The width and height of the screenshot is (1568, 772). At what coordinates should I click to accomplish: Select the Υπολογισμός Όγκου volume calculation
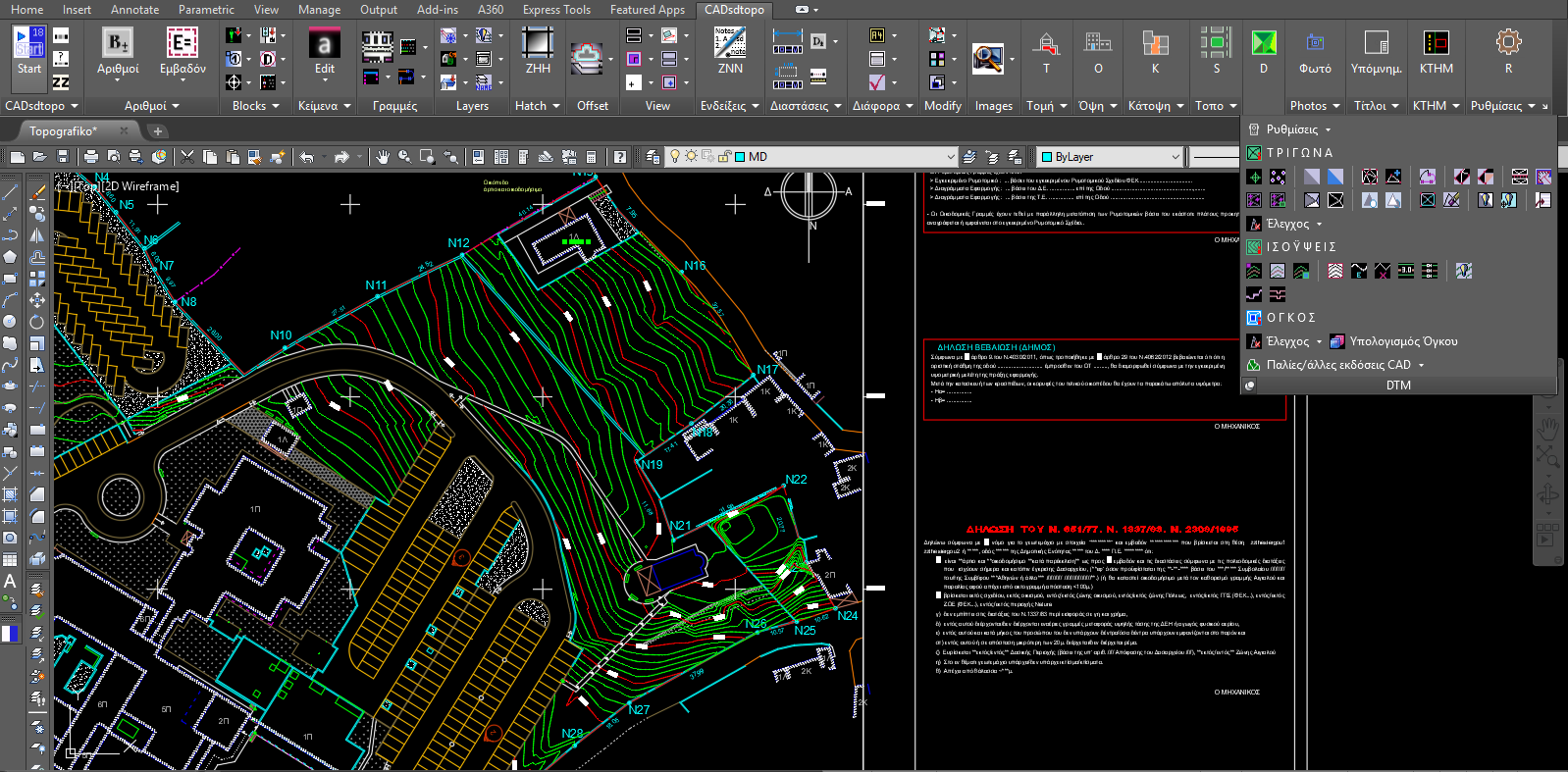1402,341
